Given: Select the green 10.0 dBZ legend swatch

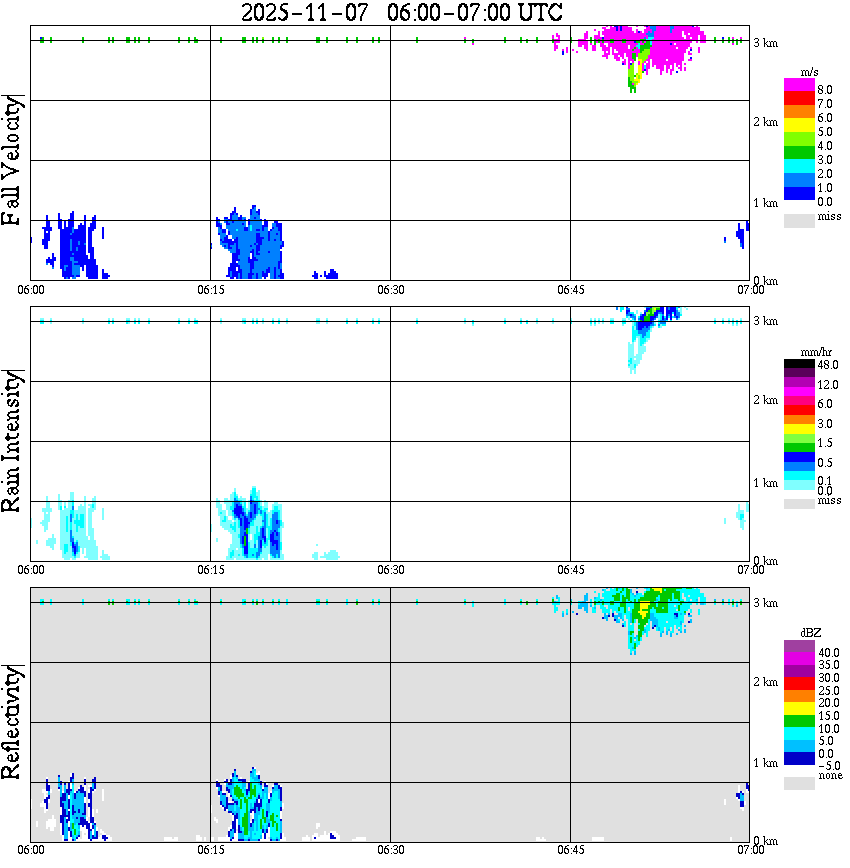Looking at the screenshot, I should click(x=799, y=721).
